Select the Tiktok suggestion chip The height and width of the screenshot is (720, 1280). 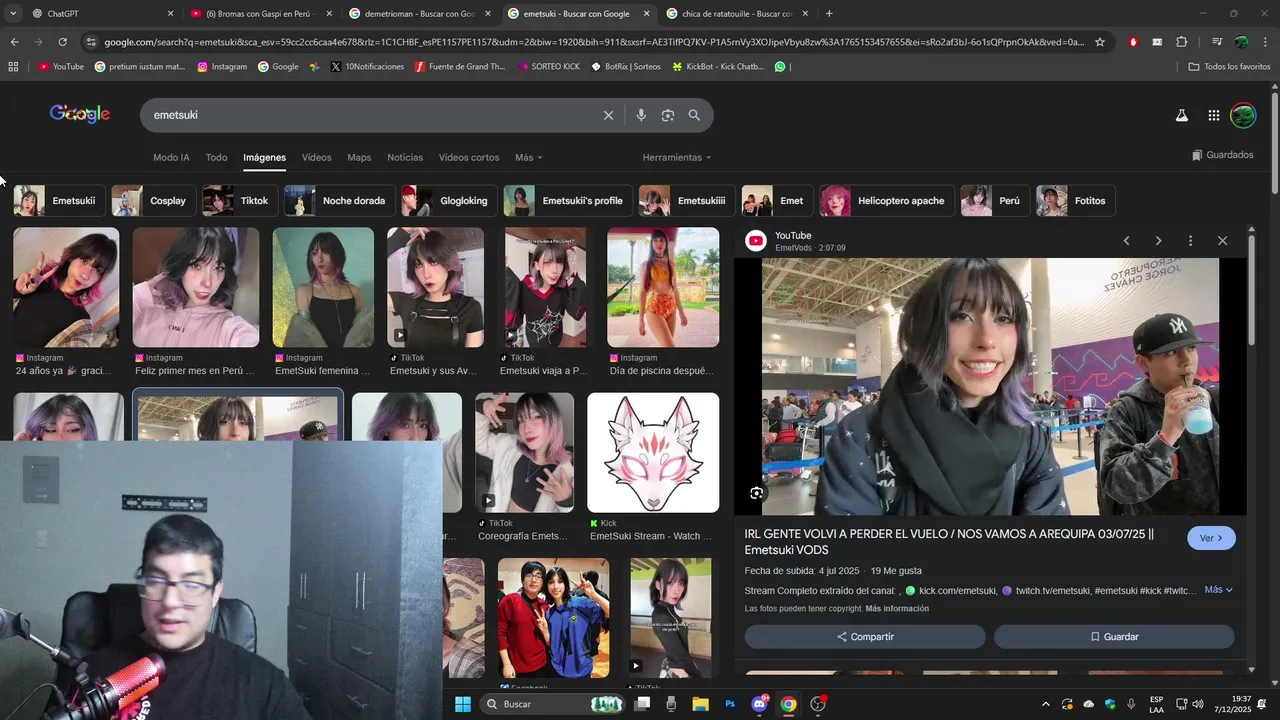point(239,201)
